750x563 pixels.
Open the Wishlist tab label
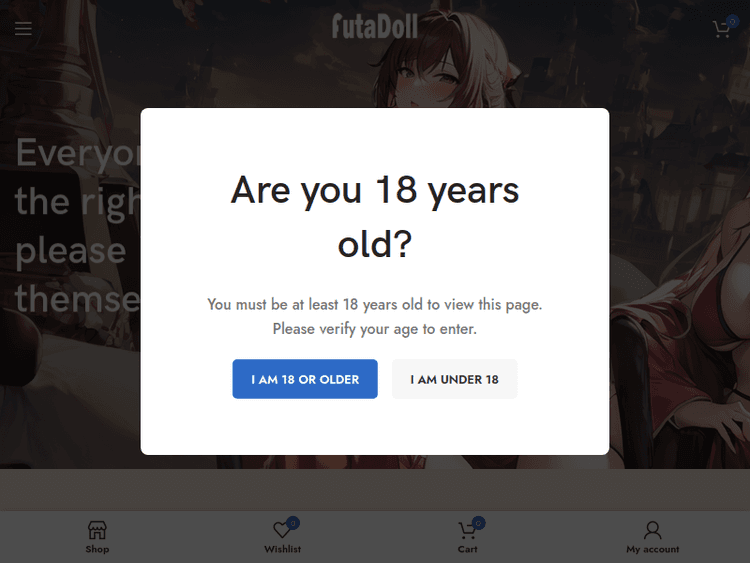(282, 549)
